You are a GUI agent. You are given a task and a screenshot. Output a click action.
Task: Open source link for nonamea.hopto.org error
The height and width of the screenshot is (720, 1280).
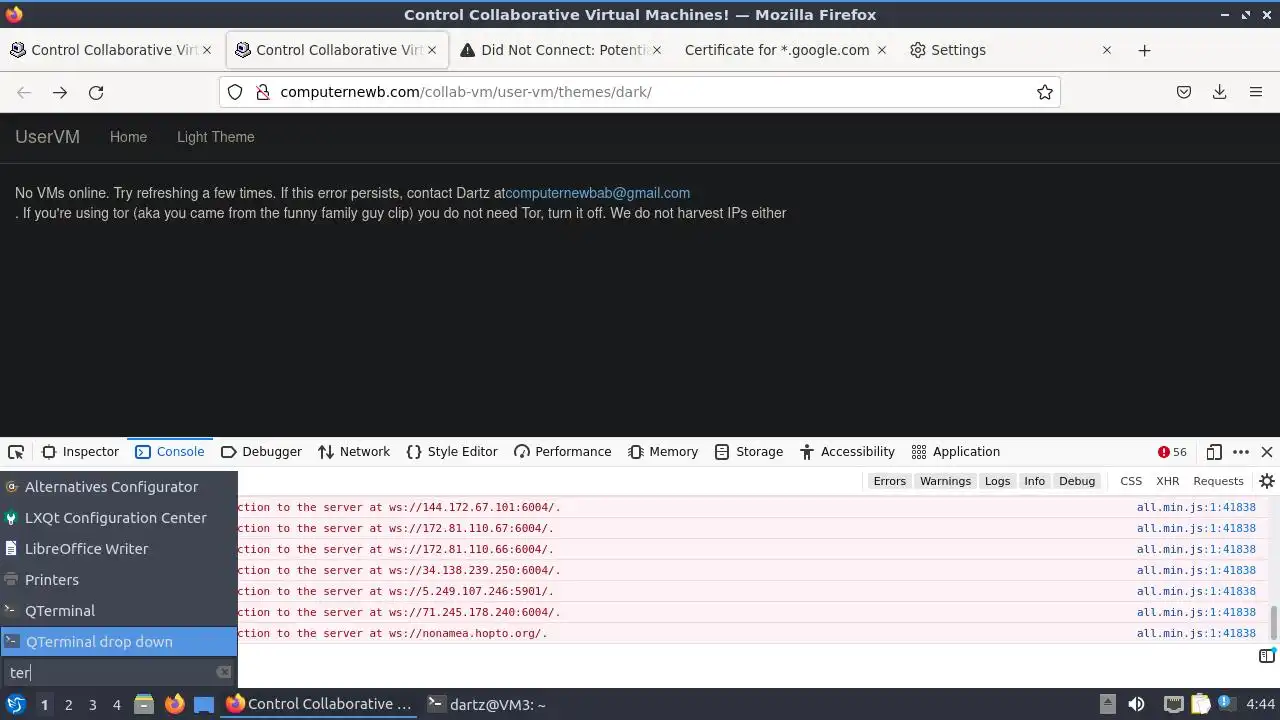point(1196,633)
